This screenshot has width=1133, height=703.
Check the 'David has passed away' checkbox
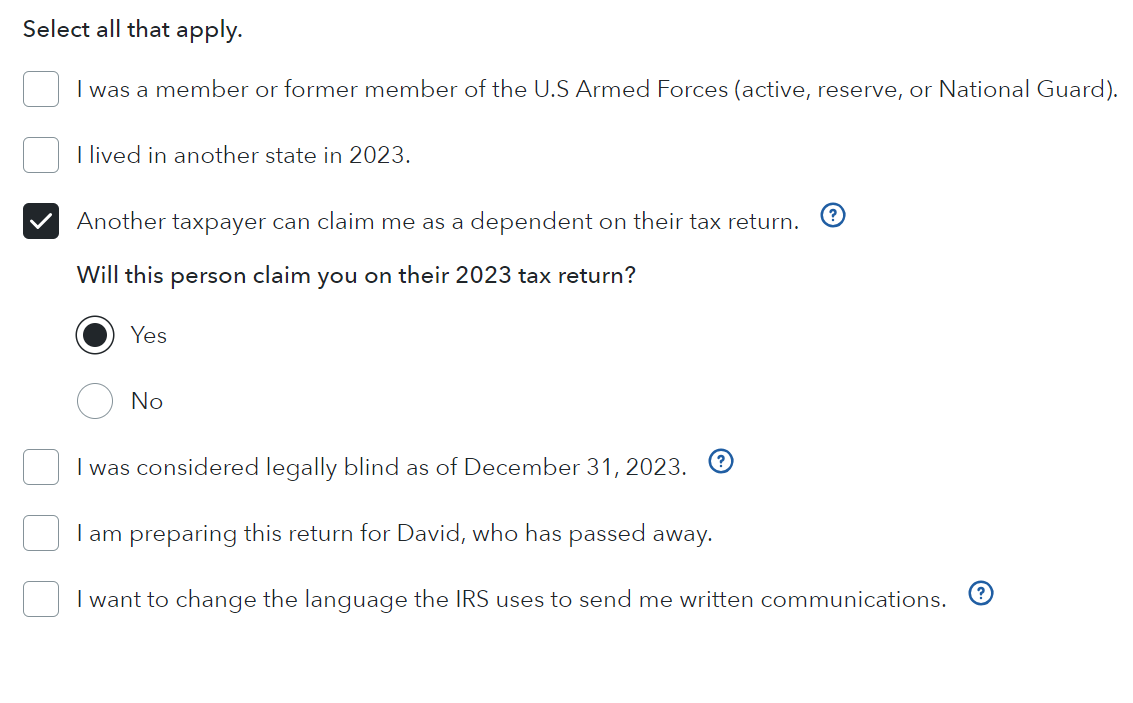point(40,532)
